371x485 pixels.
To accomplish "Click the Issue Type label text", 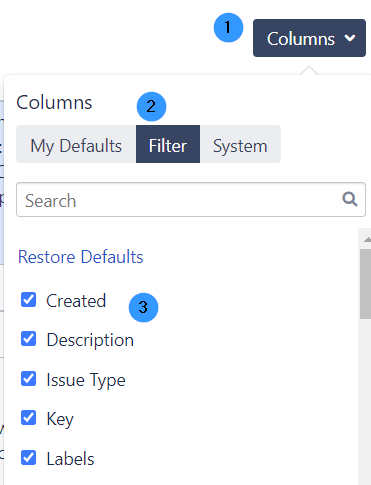I will pyautogui.click(x=86, y=380).
